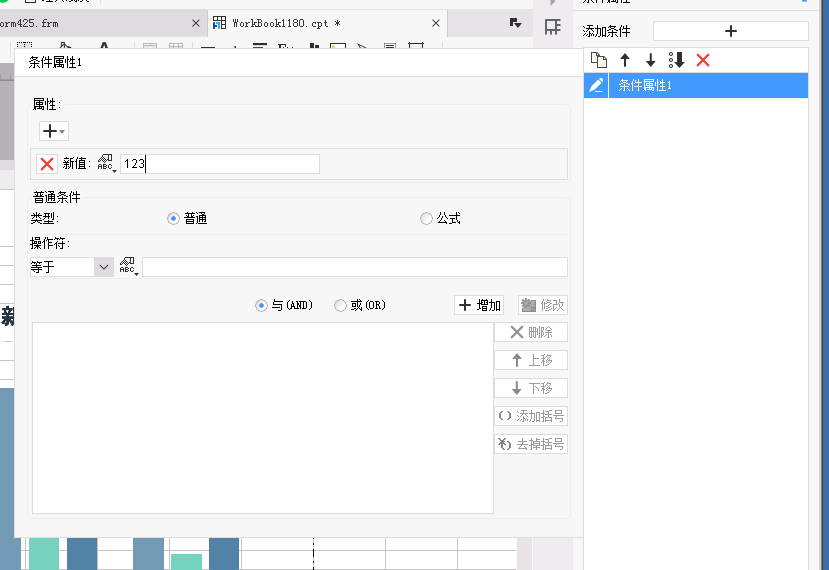Click the cell properties panel icon
This screenshot has width=829, height=570.
pyautogui.click(x=552, y=28)
